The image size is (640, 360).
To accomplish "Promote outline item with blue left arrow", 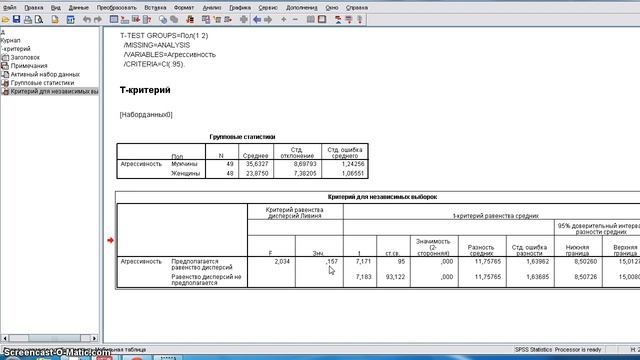I will (257, 20).
